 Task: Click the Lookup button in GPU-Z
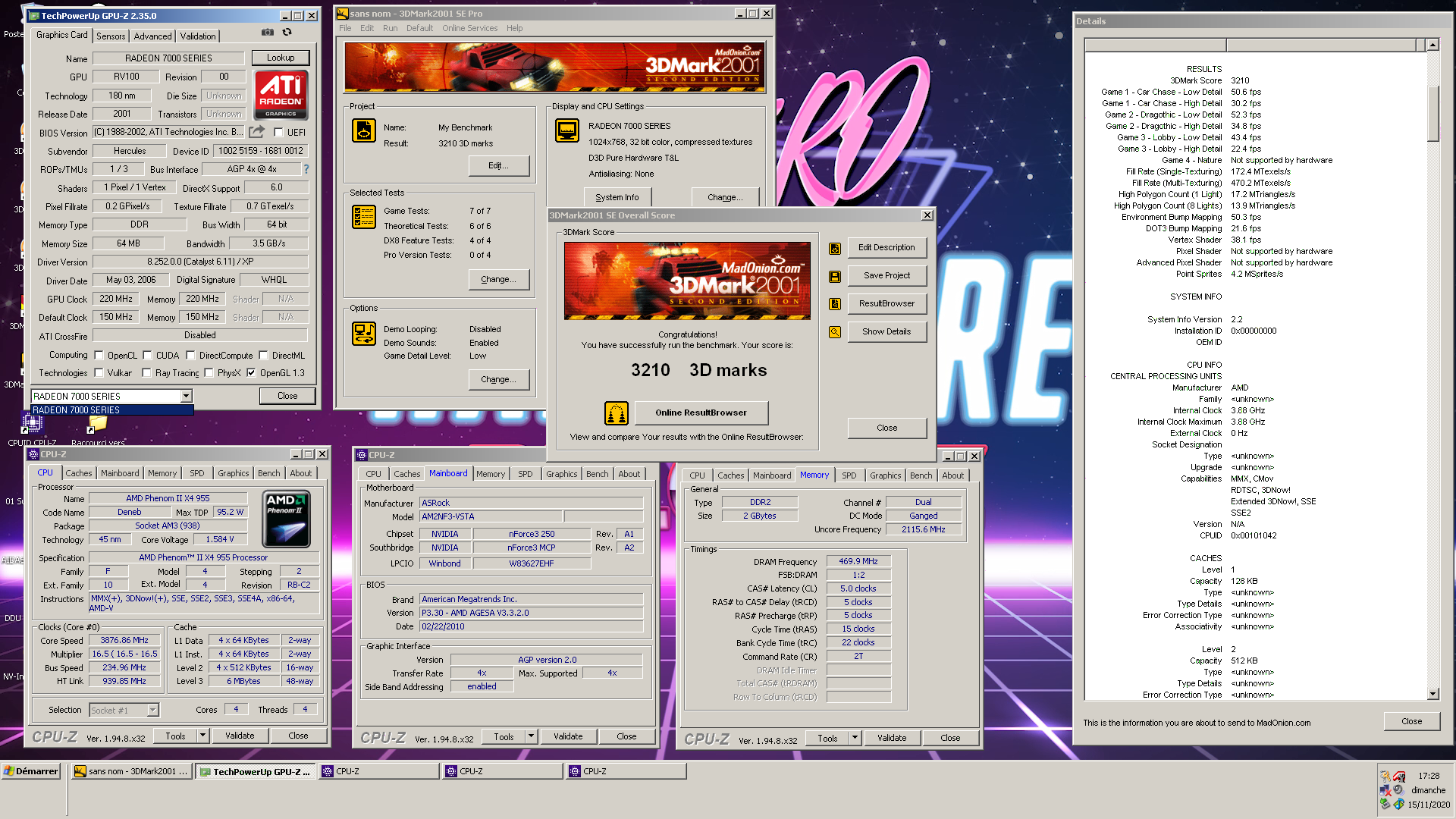click(x=281, y=58)
